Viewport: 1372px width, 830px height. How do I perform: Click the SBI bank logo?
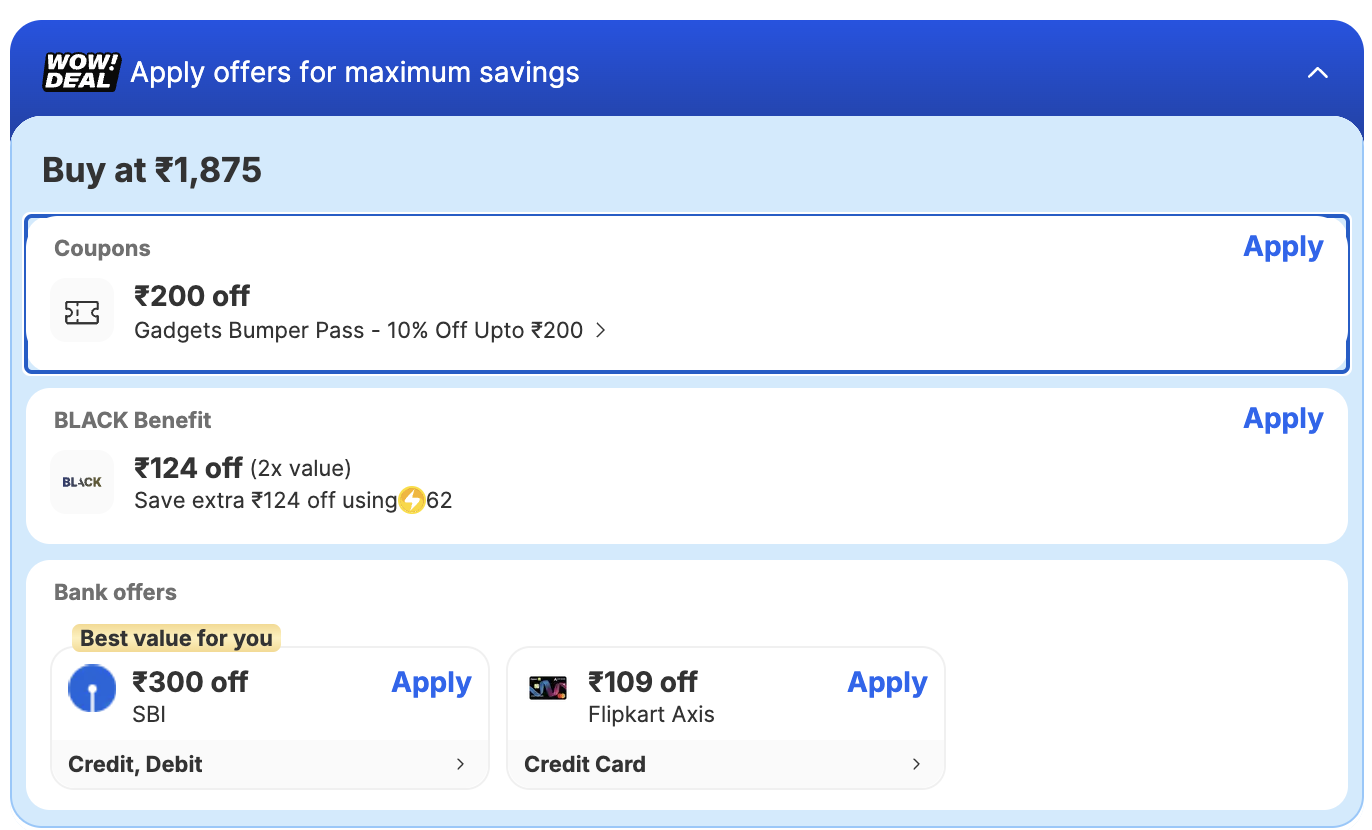tap(92, 689)
